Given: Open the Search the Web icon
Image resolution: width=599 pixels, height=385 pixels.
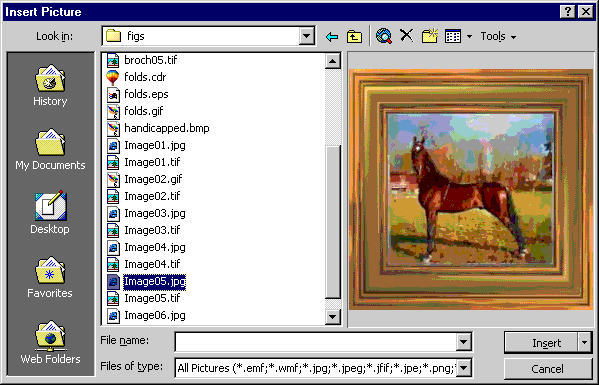Looking at the screenshot, I should coord(384,36).
